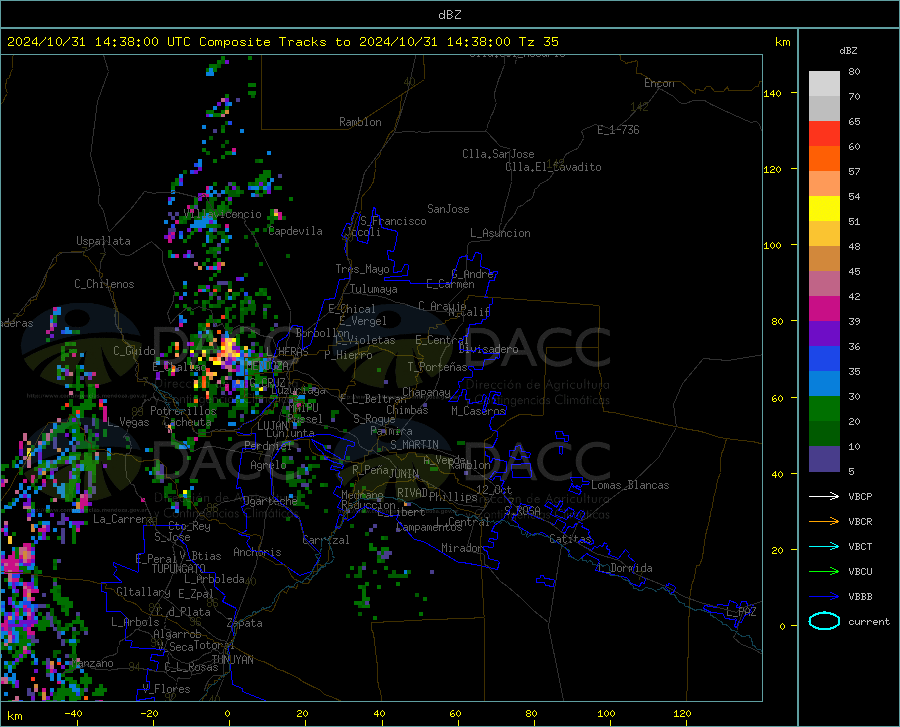900x727 pixels.
Task: Select the green VBCU arrow symbol
Action: [x=824, y=572]
